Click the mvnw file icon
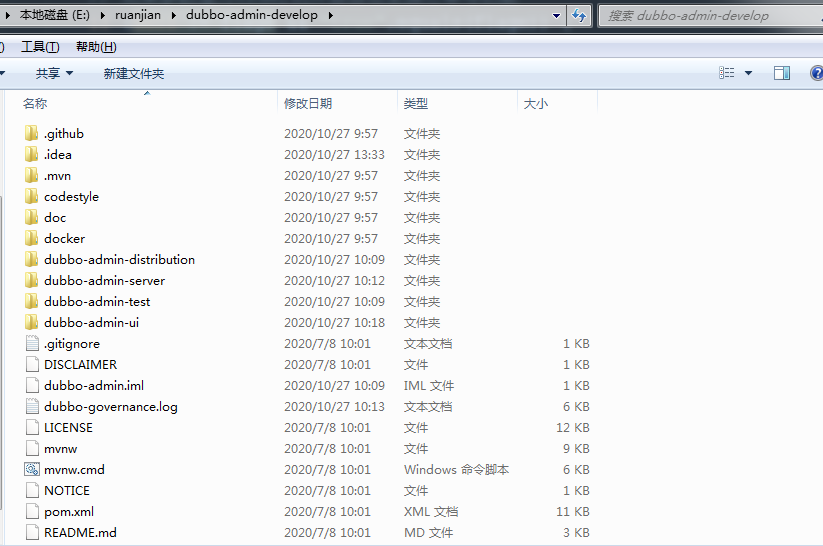 (x=32, y=448)
